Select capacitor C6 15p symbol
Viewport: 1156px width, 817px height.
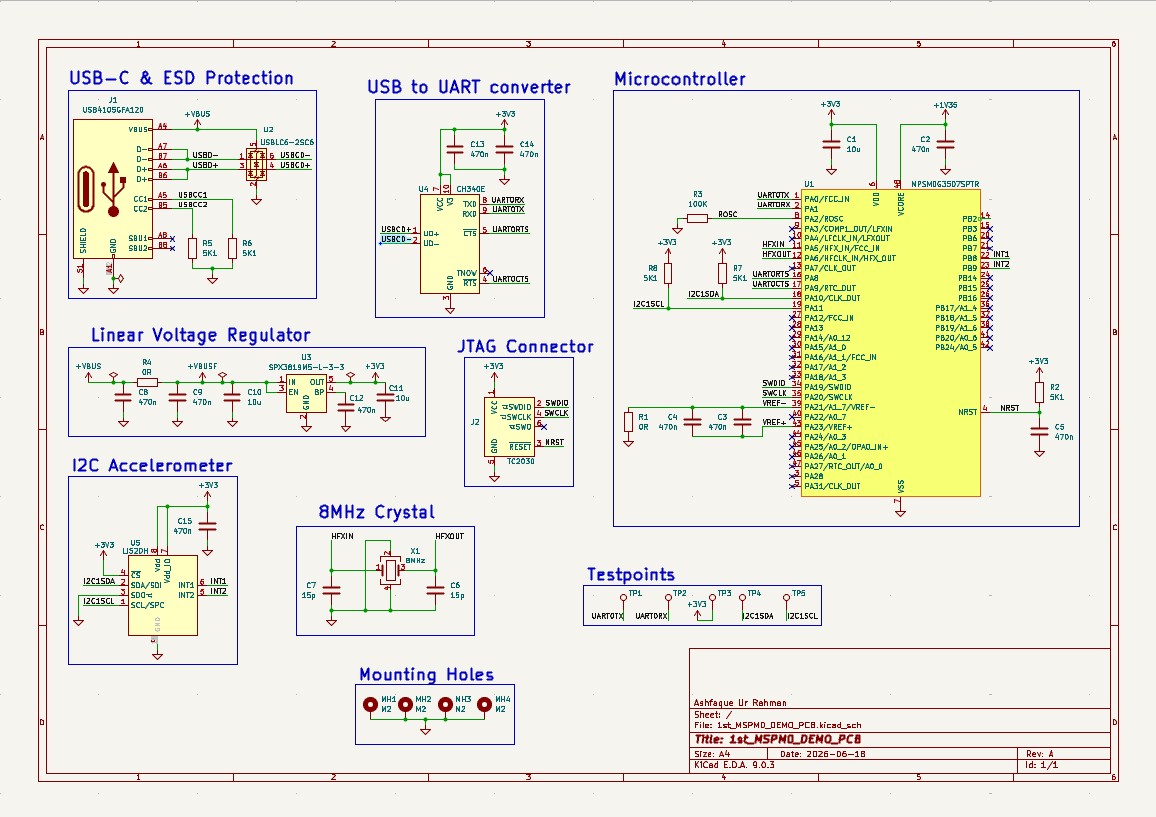pyautogui.click(x=436, y=591)
